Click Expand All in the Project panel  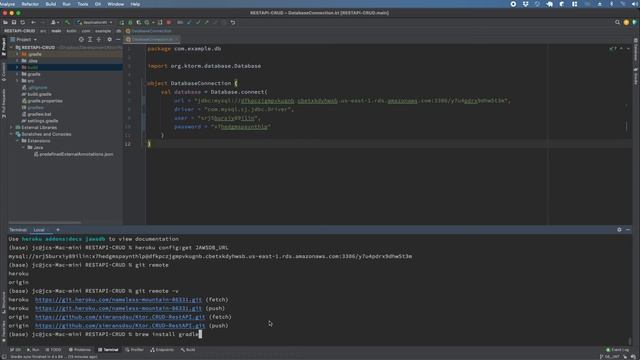pyautogui.click(x=90, y=40)
